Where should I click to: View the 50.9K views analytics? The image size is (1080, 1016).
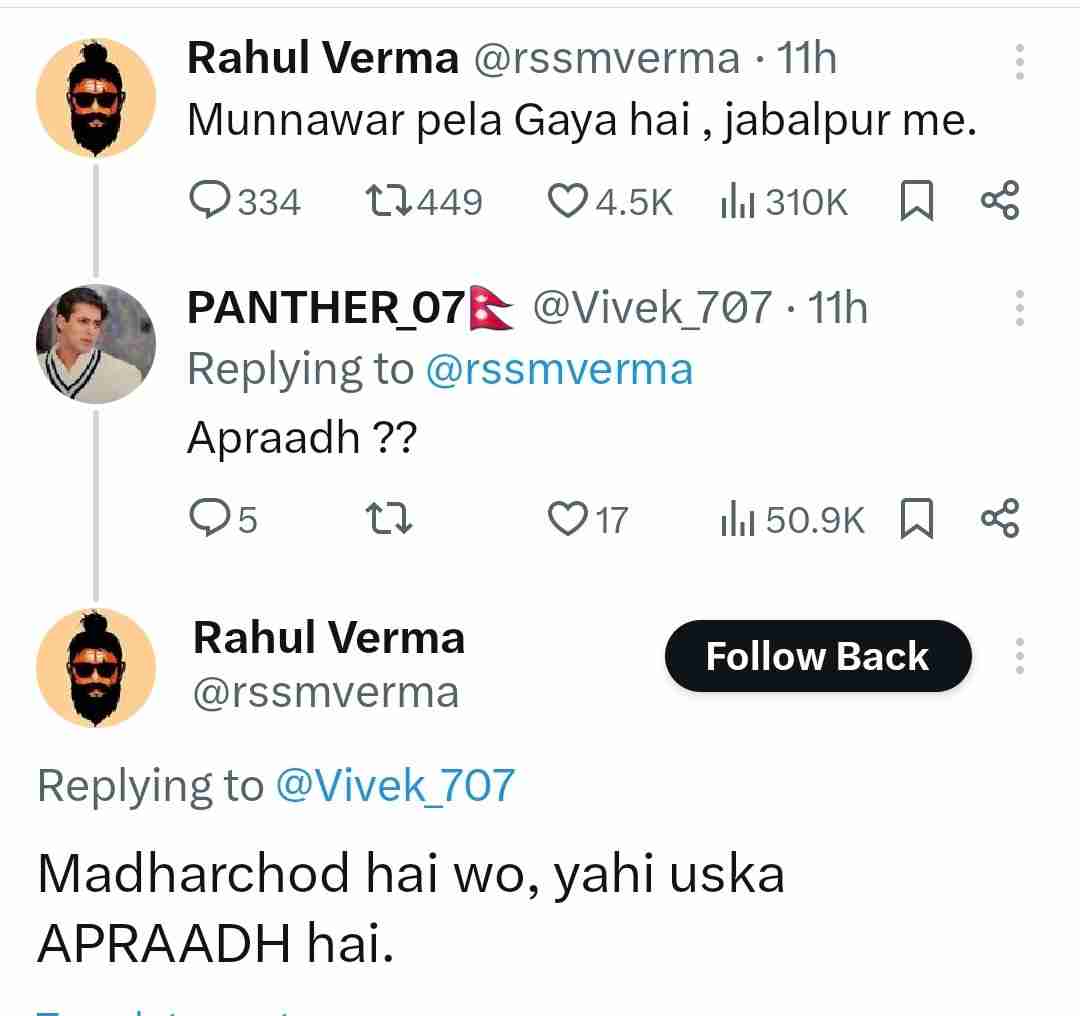point(738,518)
